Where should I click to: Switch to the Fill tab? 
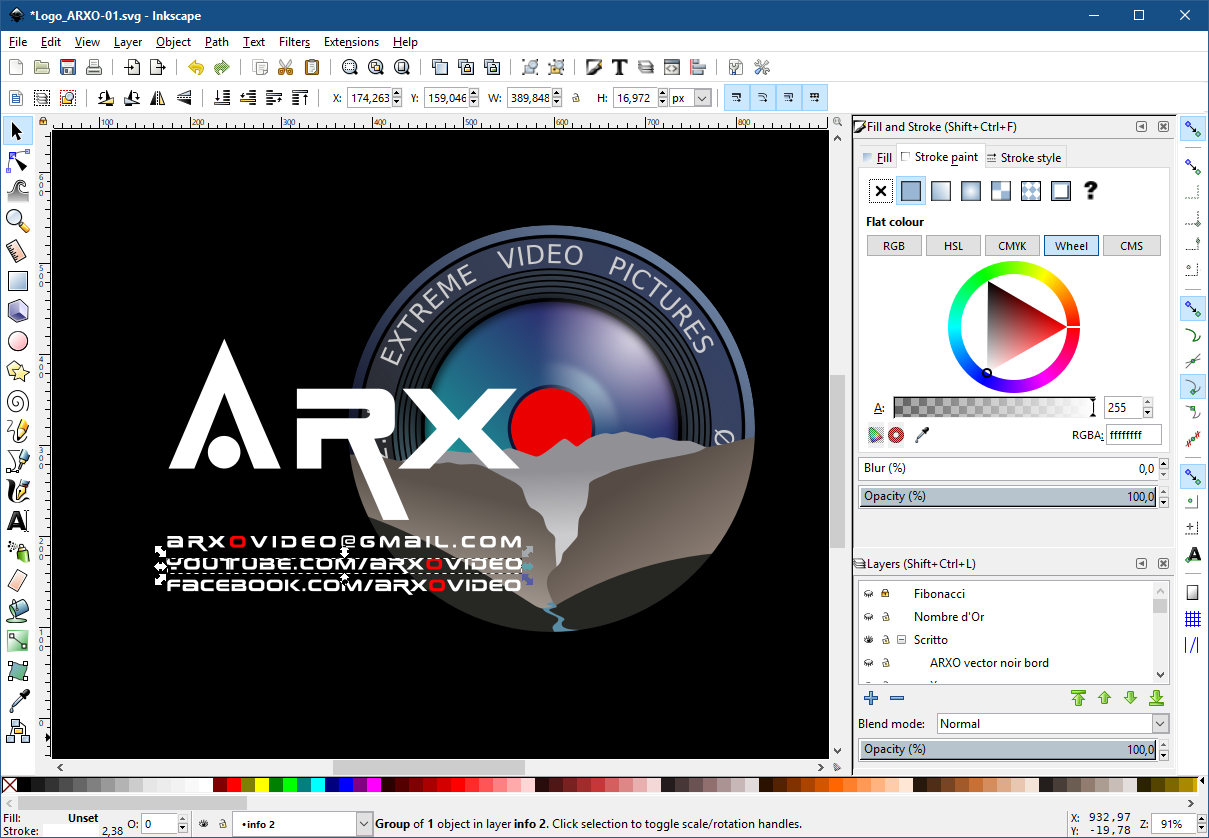877,158
